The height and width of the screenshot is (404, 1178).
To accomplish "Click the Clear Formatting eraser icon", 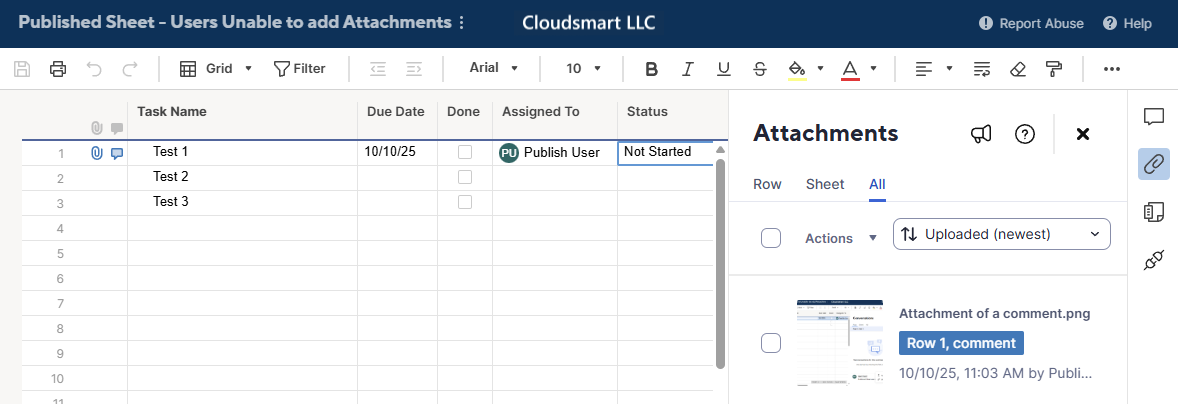I will click(x=1018, y=69).
